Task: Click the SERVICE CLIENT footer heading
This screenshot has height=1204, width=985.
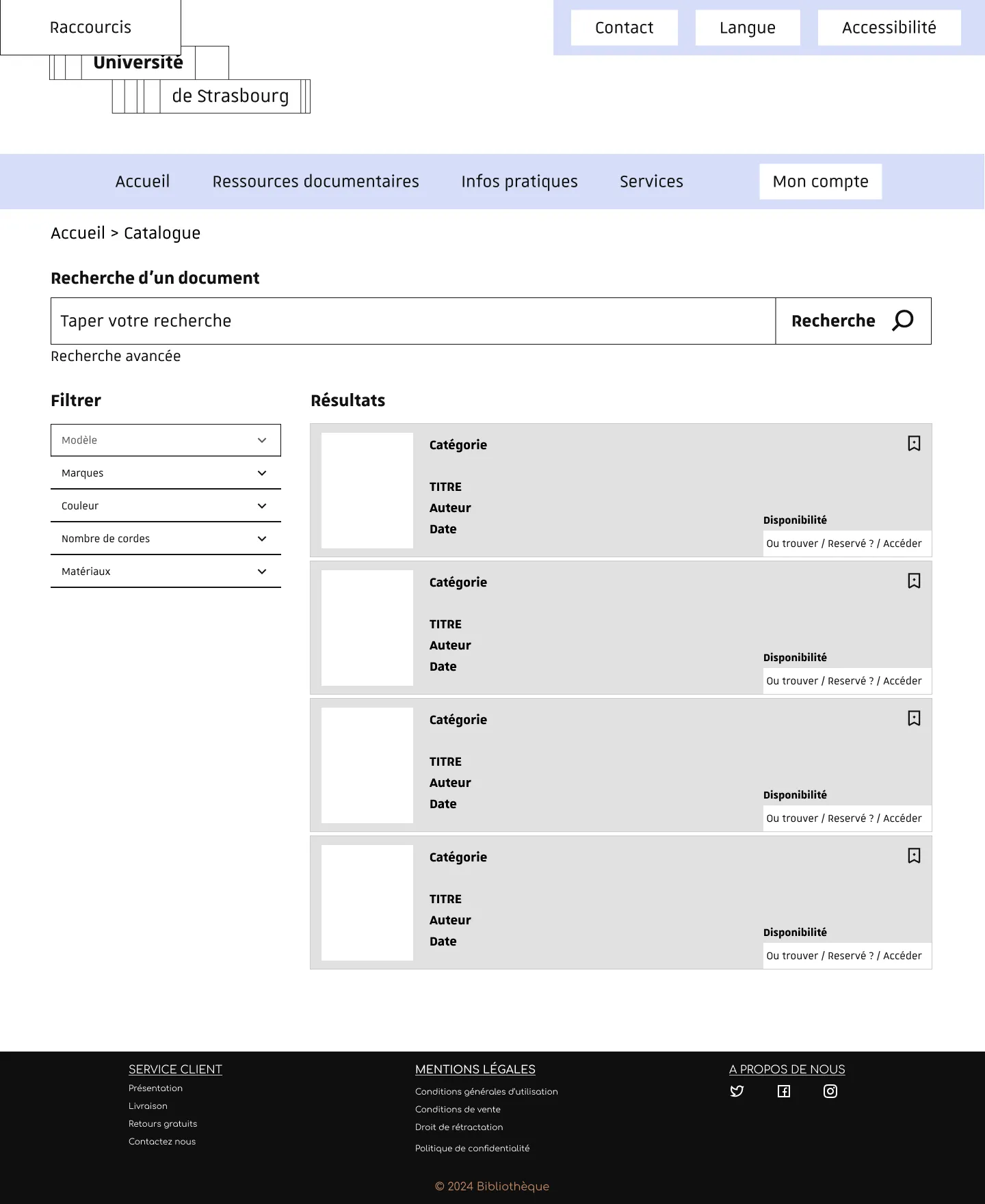Action: (x=175, y=1069)
